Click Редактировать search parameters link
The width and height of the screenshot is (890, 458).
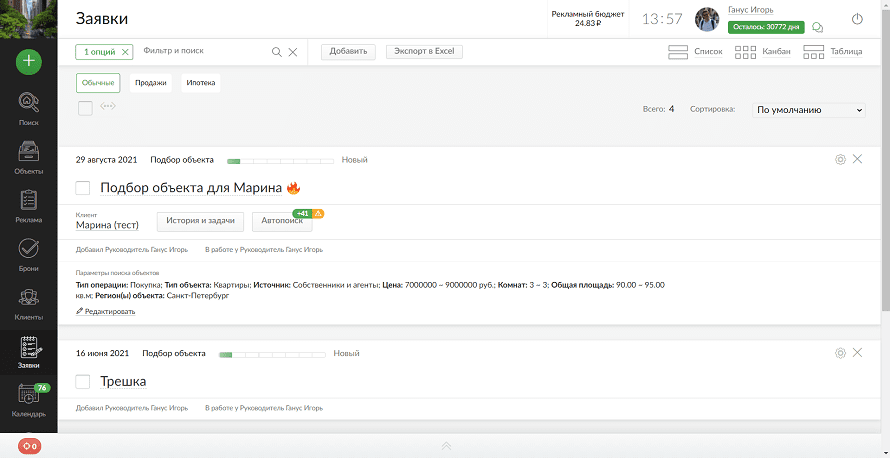click(106, 312)
